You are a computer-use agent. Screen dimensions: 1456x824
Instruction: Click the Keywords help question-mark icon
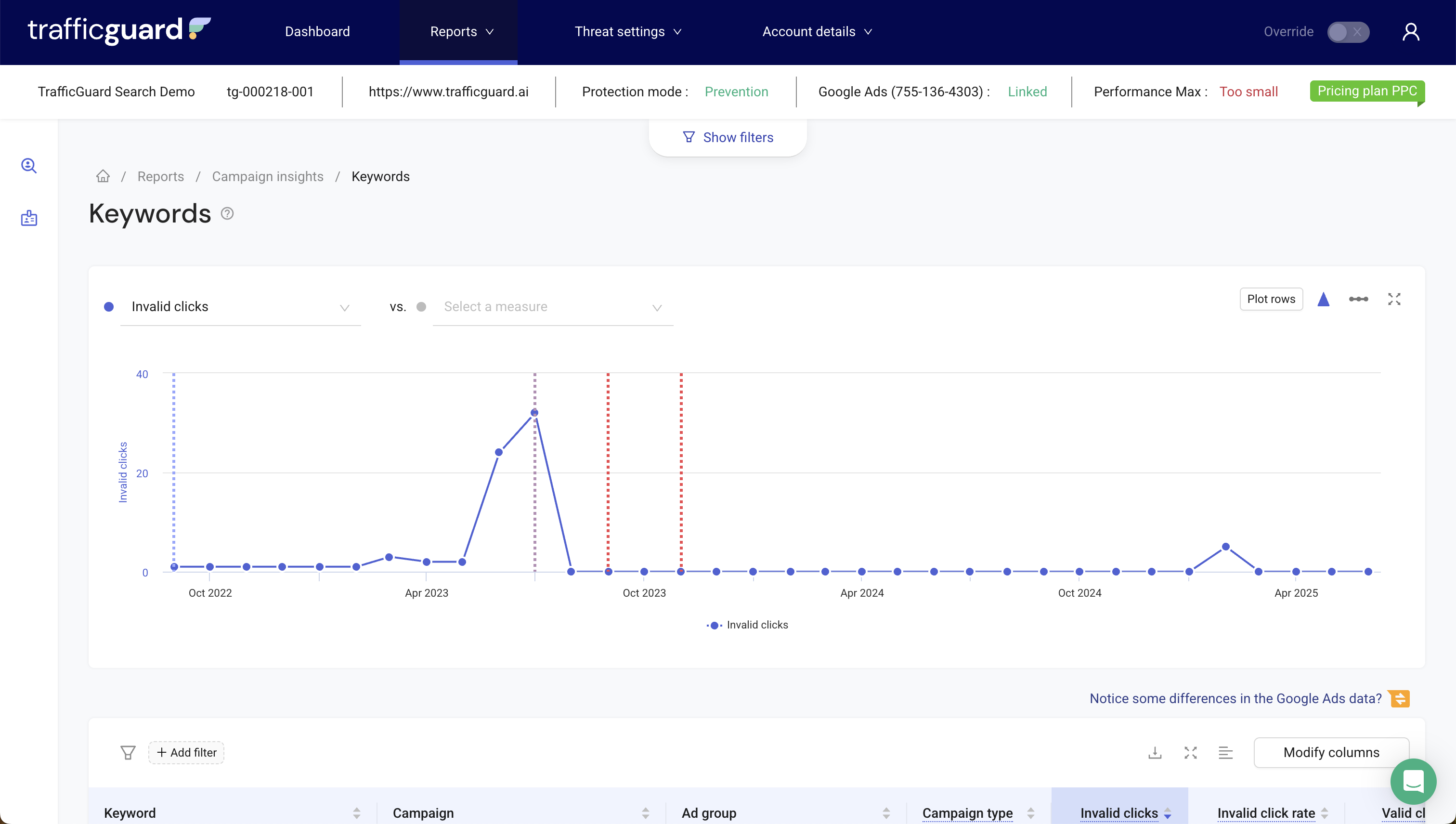pos(227,213)
